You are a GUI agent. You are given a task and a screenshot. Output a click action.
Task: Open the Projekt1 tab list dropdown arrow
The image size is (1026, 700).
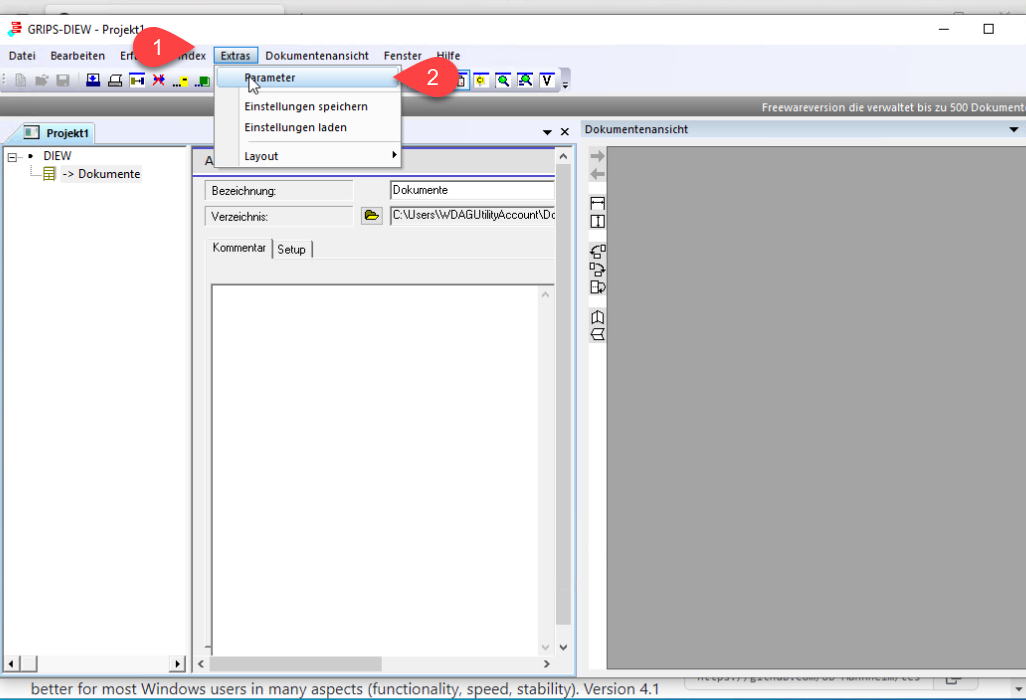pos(547,133)
